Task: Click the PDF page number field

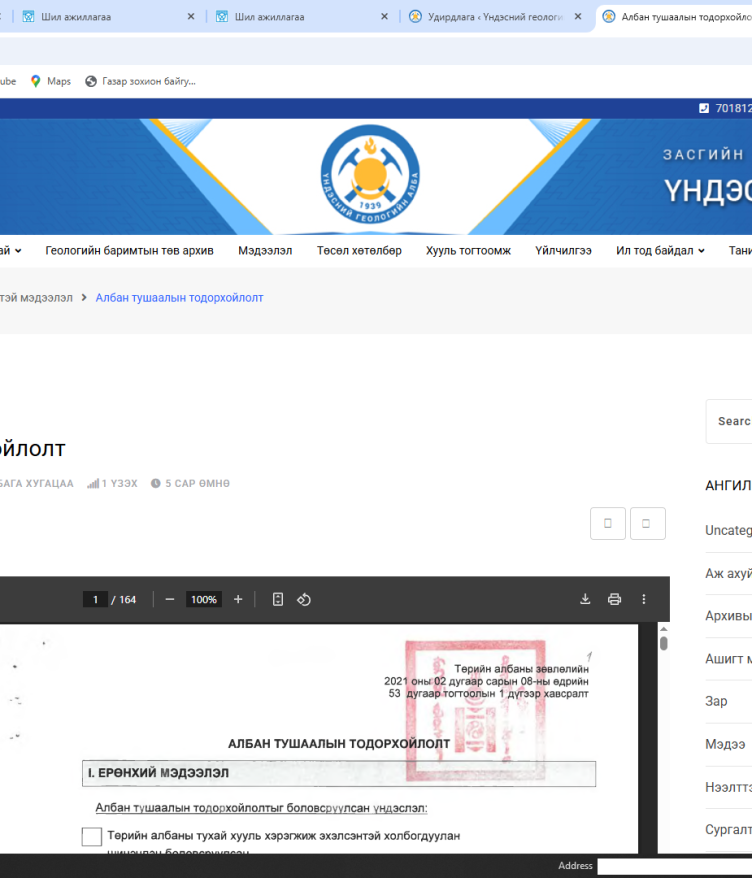Action: click(95, 599)
